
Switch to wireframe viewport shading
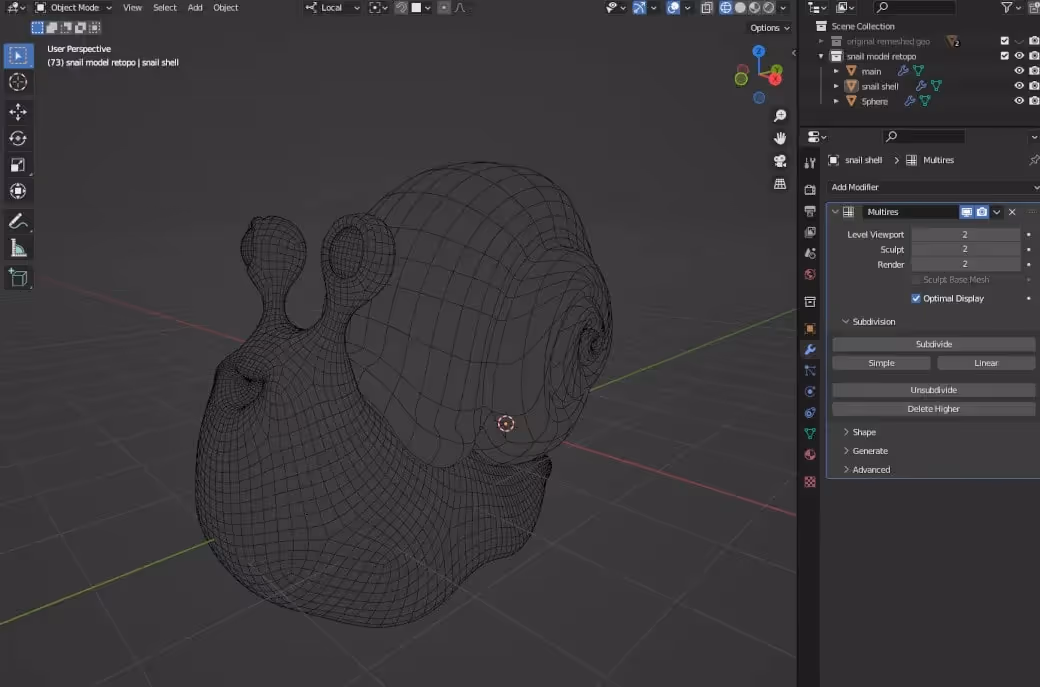726,8
